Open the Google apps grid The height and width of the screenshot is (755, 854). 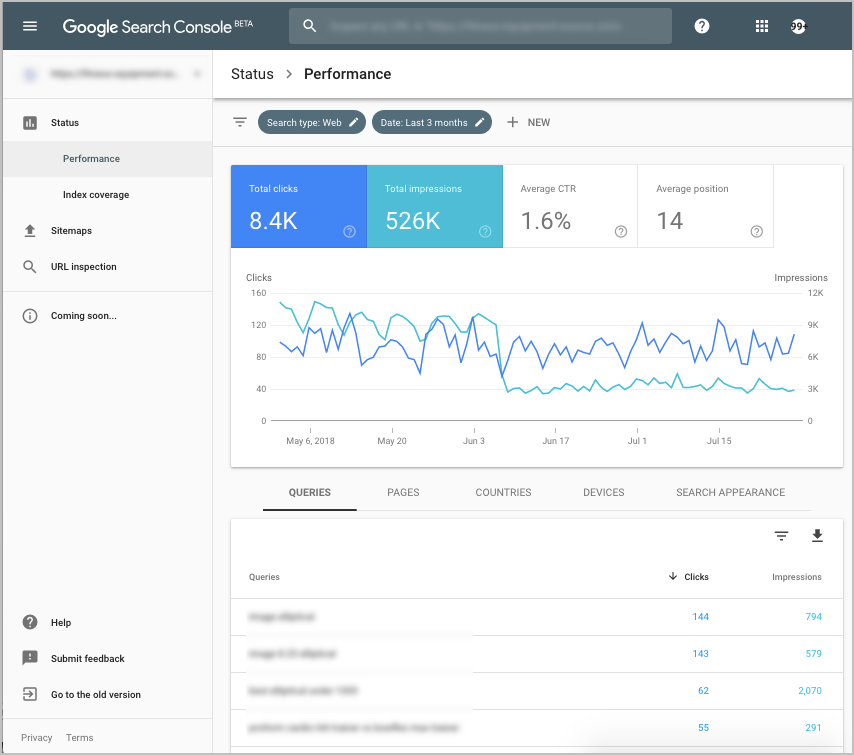[761, 26]
